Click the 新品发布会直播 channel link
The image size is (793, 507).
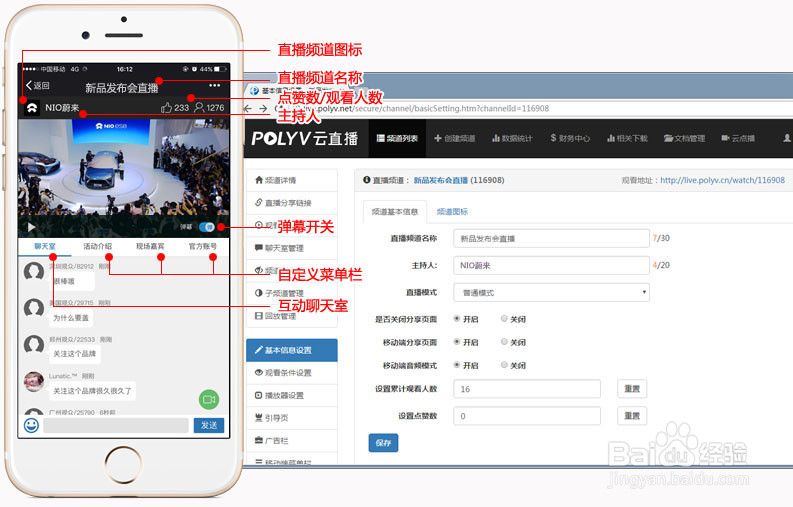(440, 180)
